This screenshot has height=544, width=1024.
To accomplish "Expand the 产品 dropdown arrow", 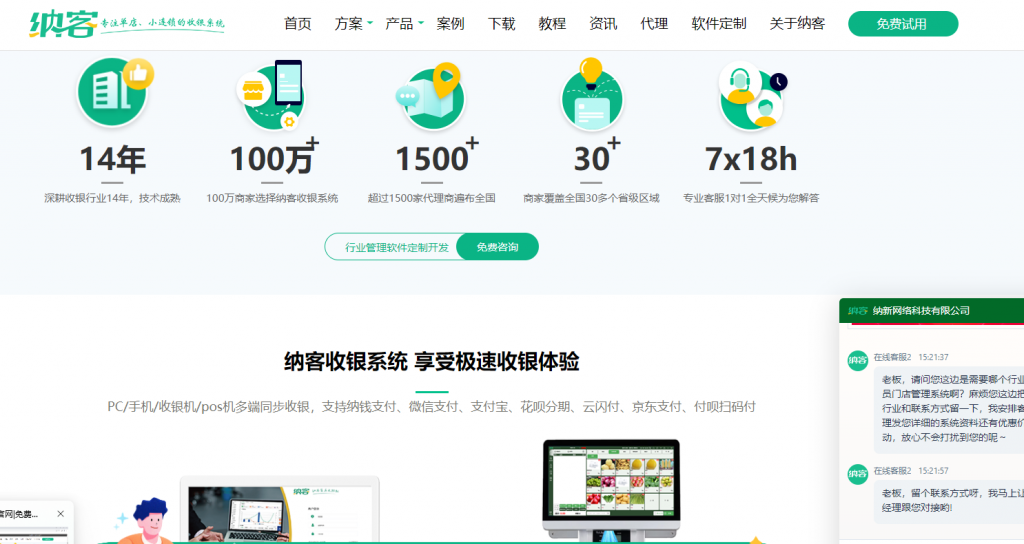I will [421, 23].
